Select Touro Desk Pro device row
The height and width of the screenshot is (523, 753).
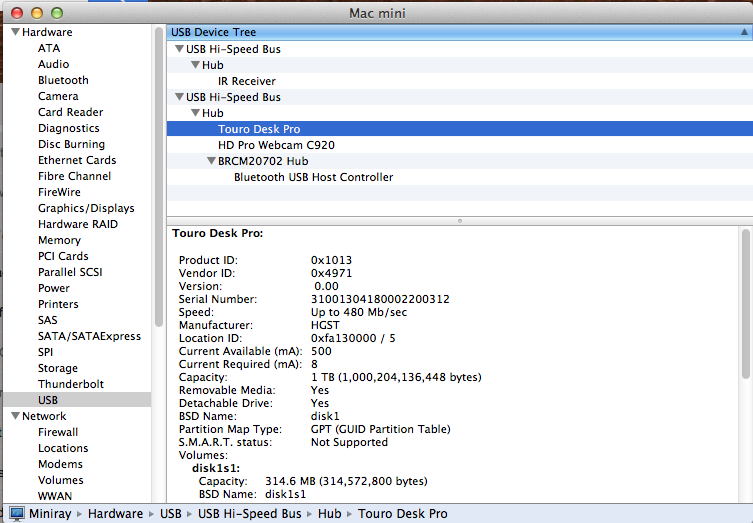click(x=460, y=129)
